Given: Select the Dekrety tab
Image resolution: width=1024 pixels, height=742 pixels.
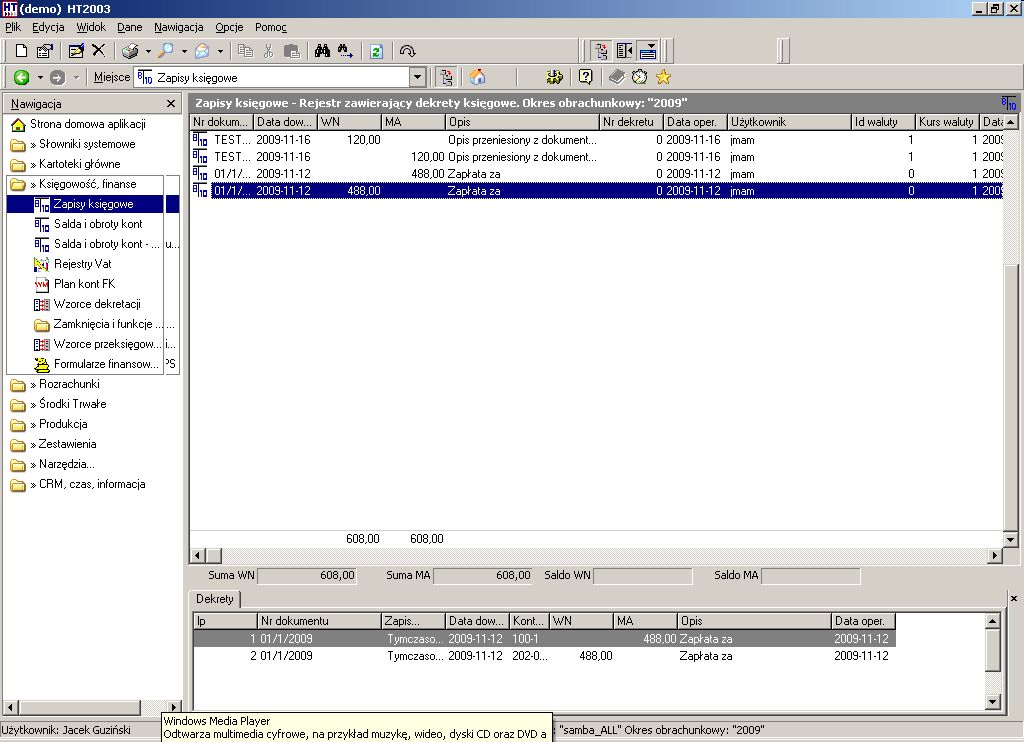Looking at the screenshot, I should point(215,599).
